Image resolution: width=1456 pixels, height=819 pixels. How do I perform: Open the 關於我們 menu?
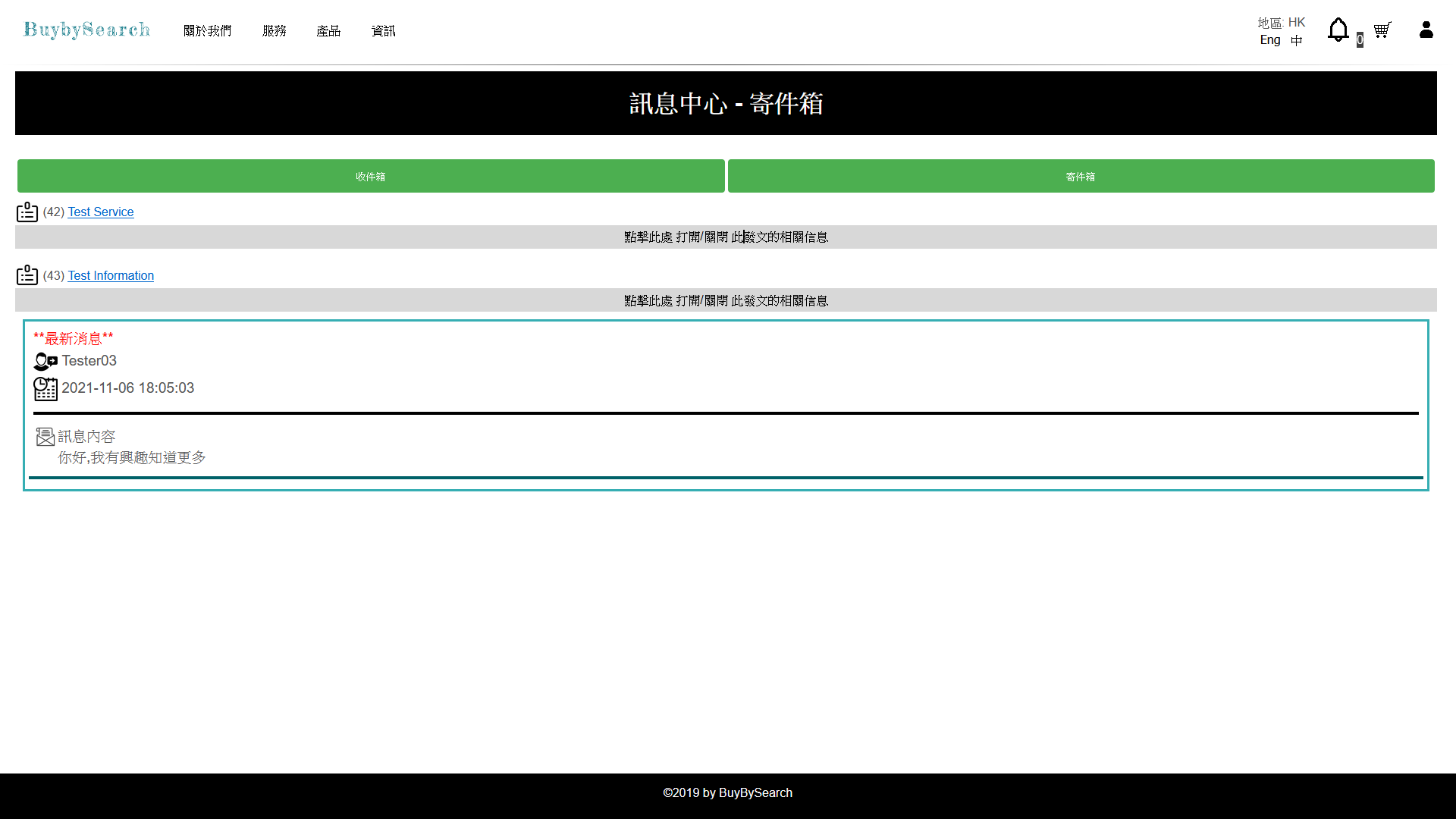tap(207, 31)
